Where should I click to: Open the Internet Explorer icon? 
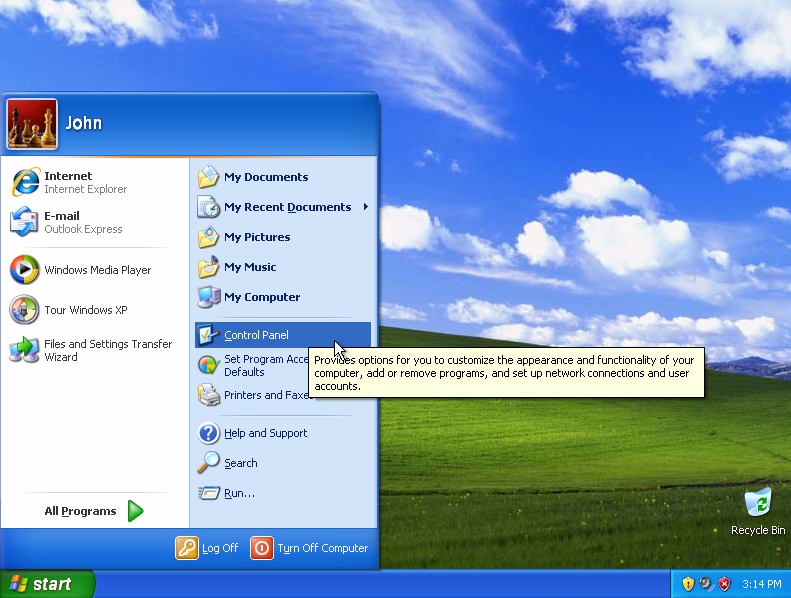coord(24,182)
